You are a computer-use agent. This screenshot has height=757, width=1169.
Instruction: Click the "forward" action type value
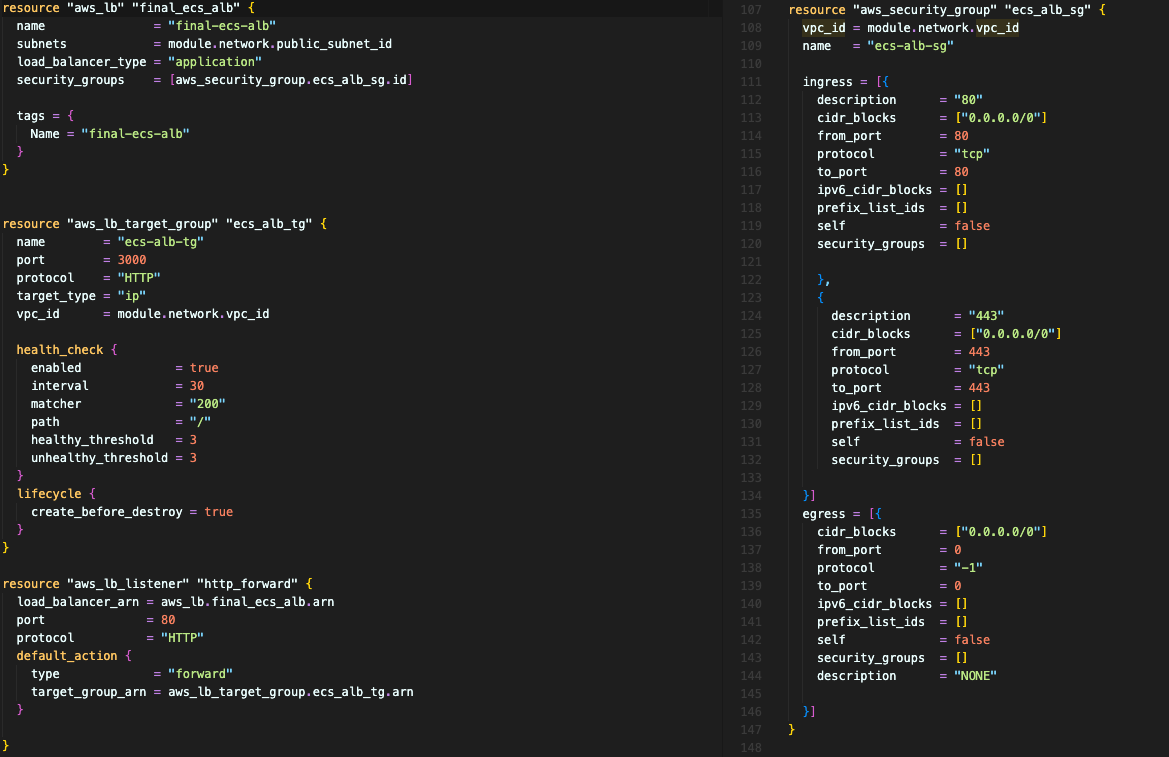click(200, 673)
